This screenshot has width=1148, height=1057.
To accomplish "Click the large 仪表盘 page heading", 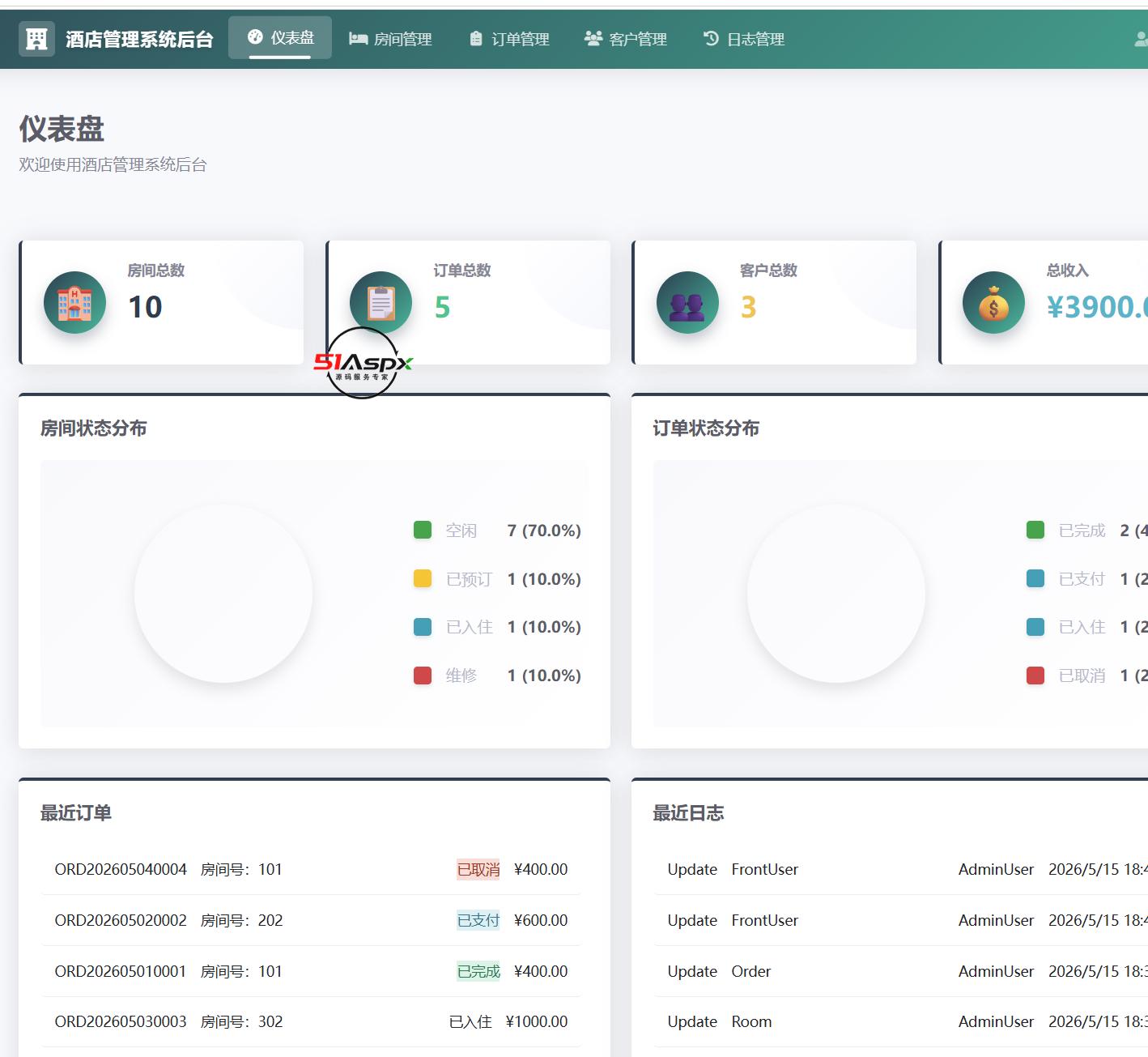I will click(62, 129).
